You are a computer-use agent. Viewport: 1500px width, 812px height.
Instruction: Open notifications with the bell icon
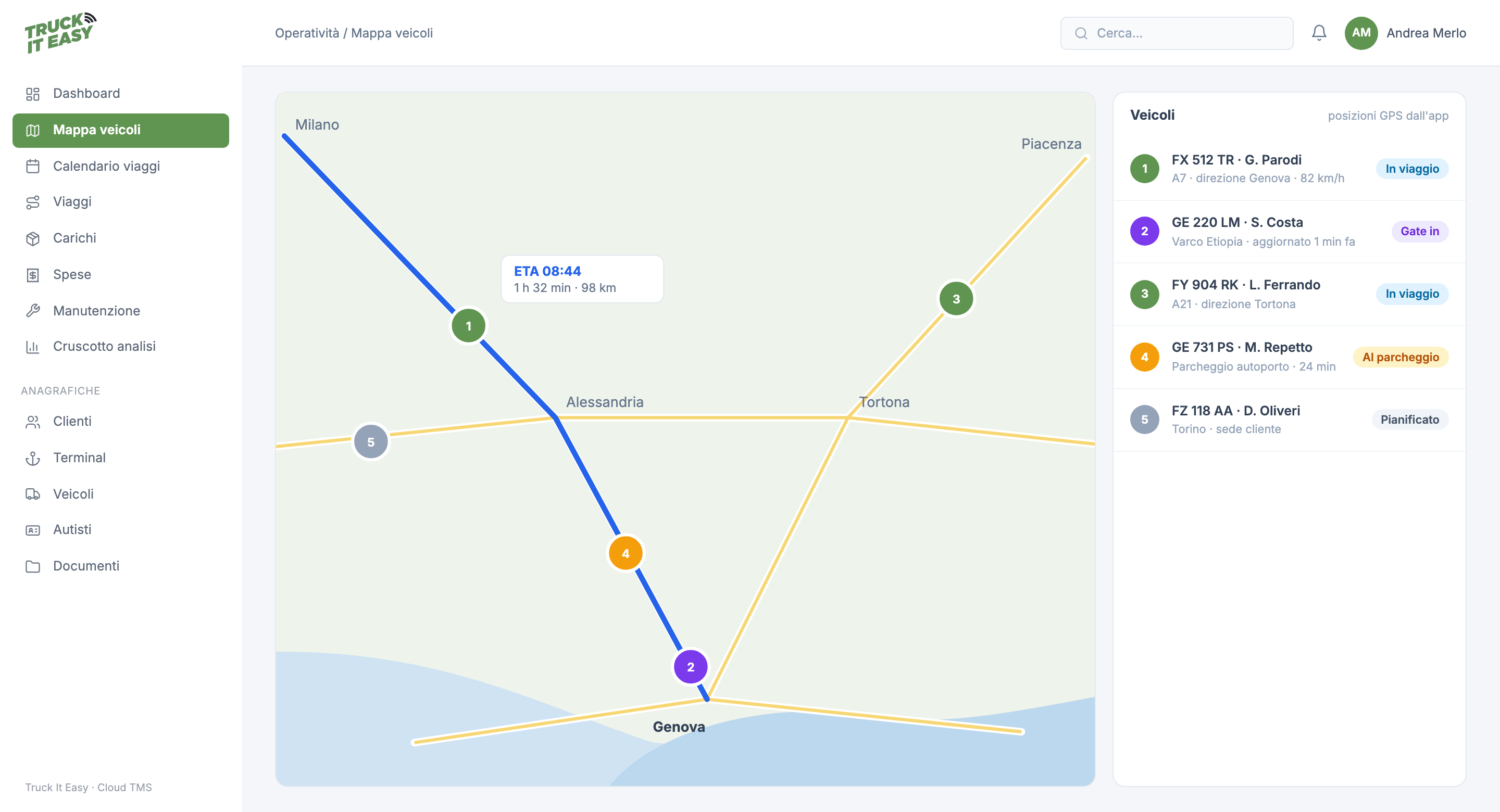[1318, 33]
